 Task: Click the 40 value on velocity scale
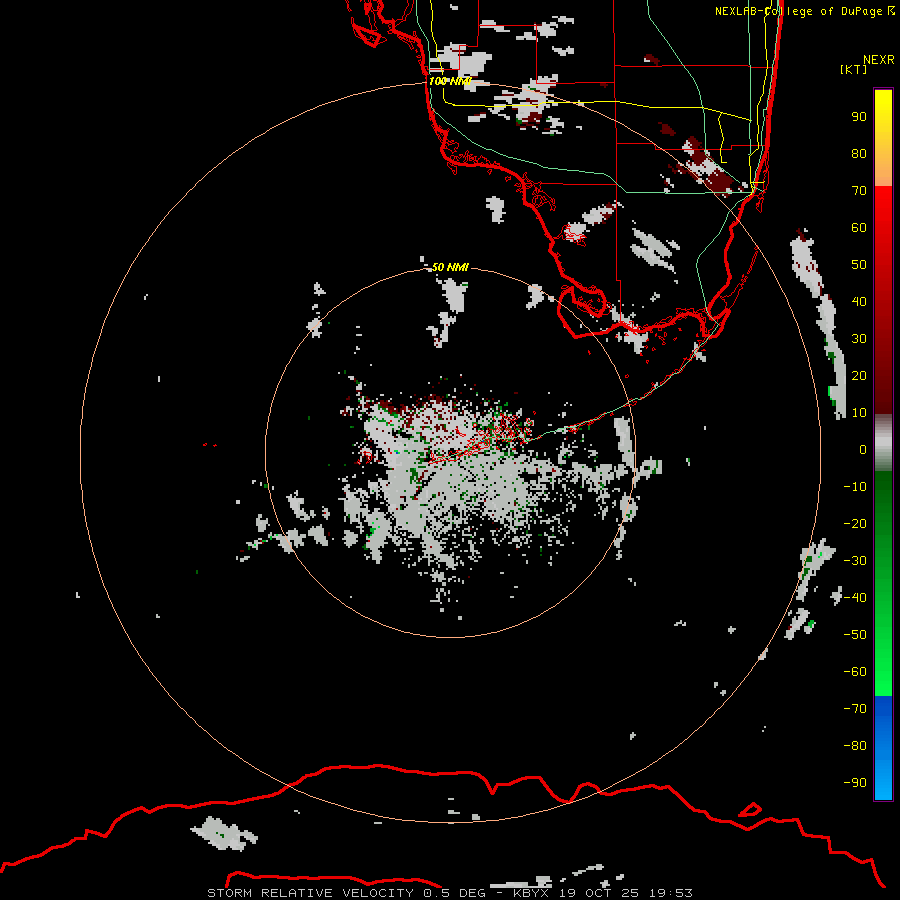pos(859,301)
